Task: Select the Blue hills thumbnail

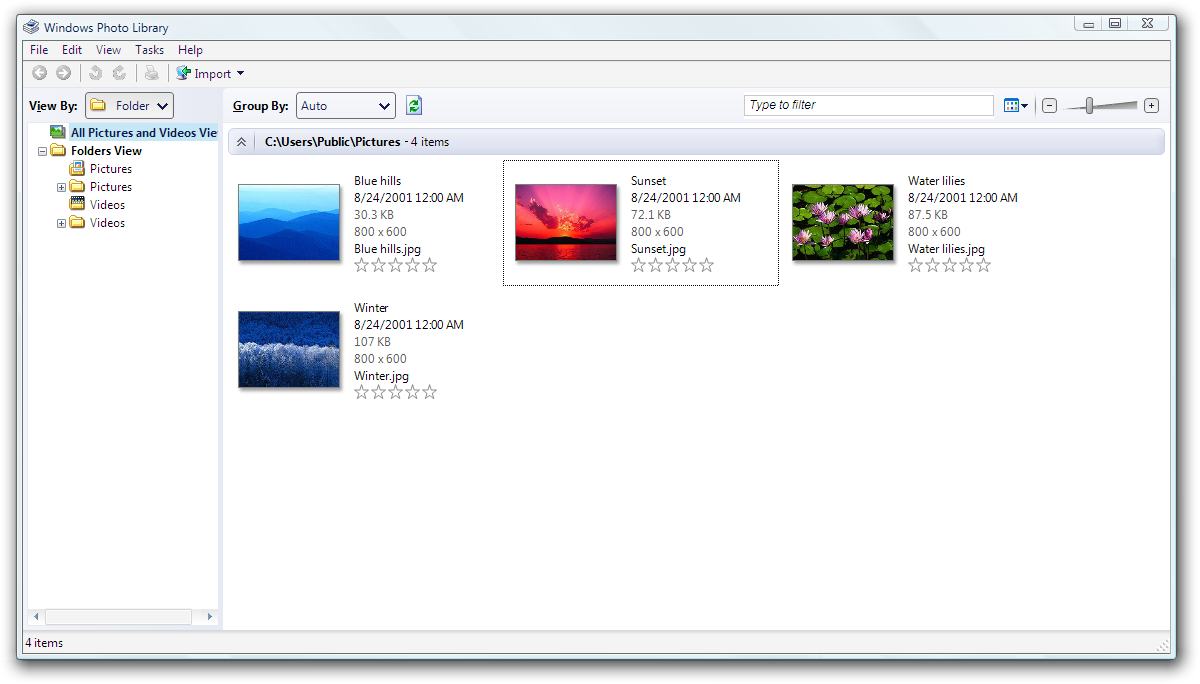Action: tap(289, 222)
